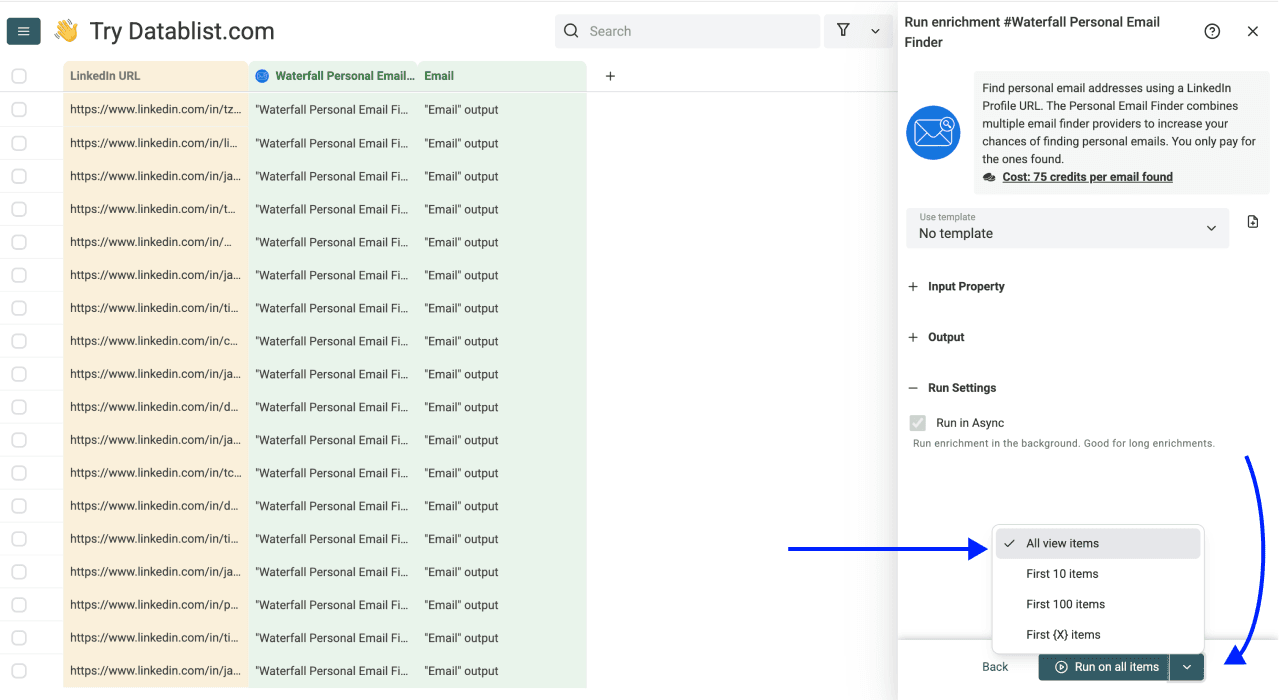
Task: Click the blue enrichment icon on Waterfall column header
Action: coord(261,75)
